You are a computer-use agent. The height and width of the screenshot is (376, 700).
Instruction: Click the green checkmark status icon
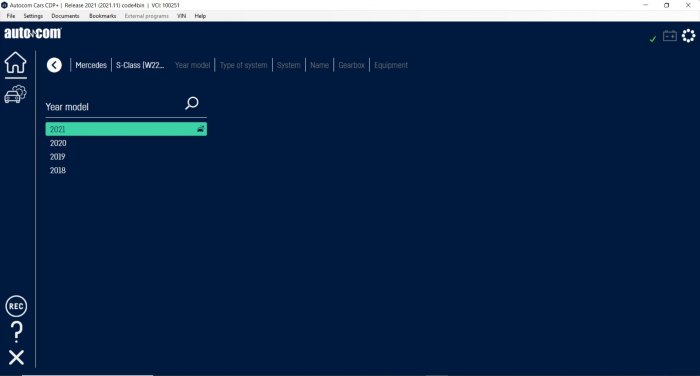pyautogui.click(x=653, y=39)
